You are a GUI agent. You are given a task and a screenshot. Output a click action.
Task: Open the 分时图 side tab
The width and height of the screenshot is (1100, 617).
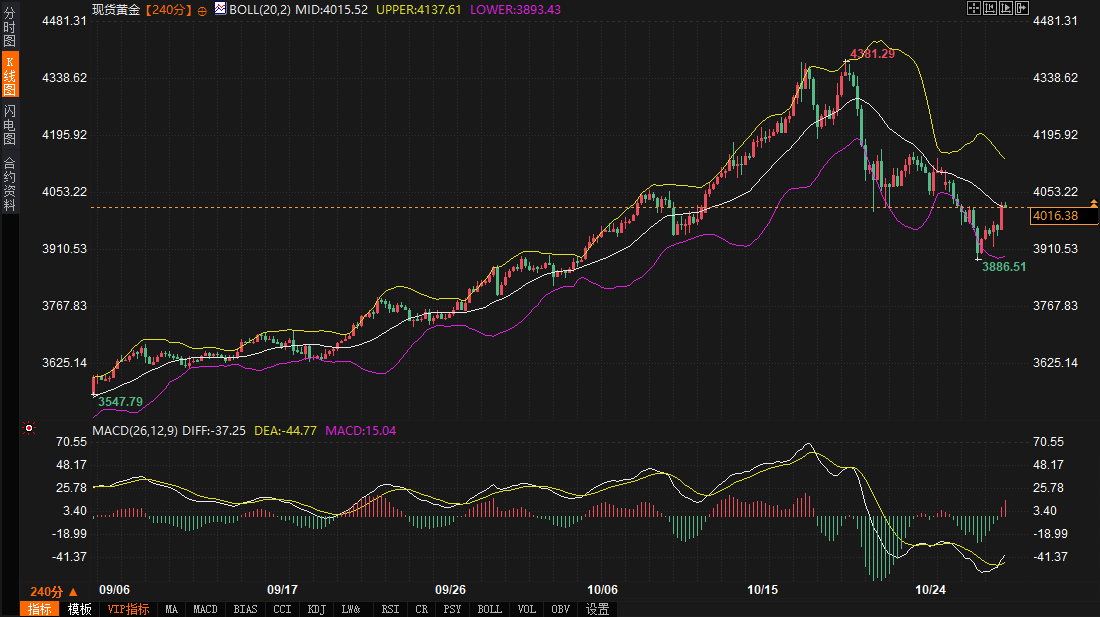[9, 27]
